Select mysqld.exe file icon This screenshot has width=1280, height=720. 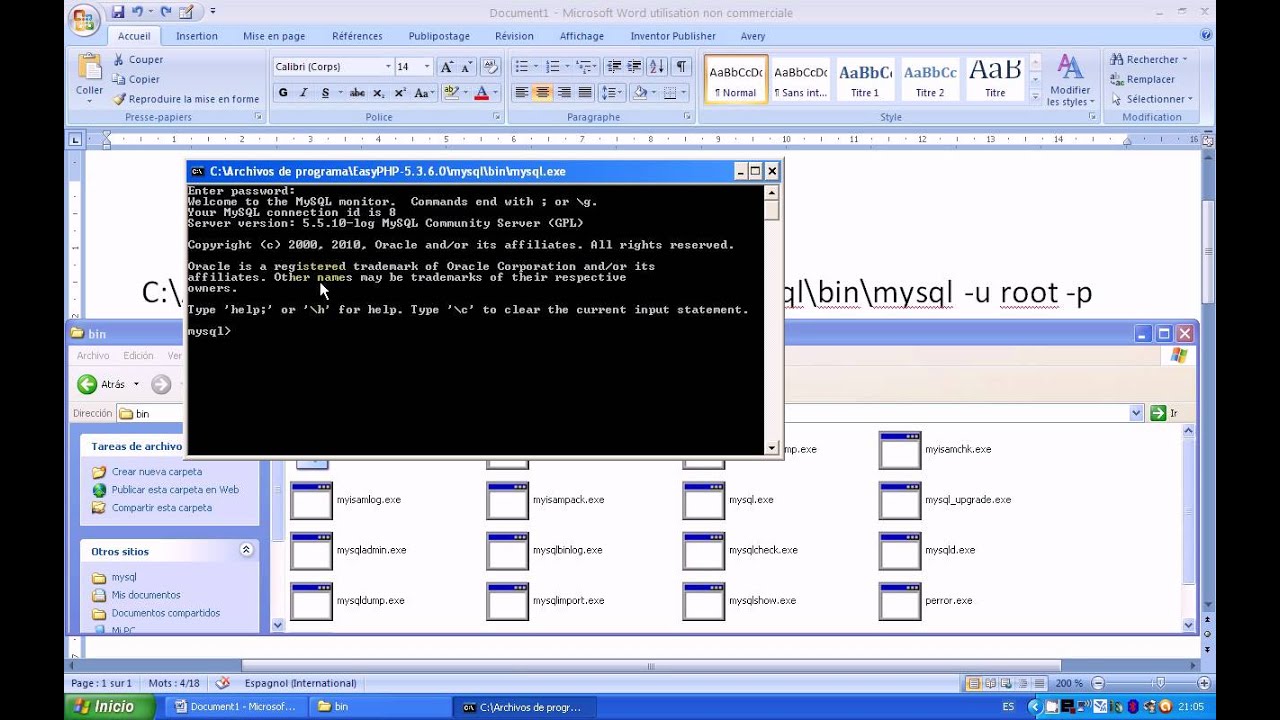click(899, 550)
